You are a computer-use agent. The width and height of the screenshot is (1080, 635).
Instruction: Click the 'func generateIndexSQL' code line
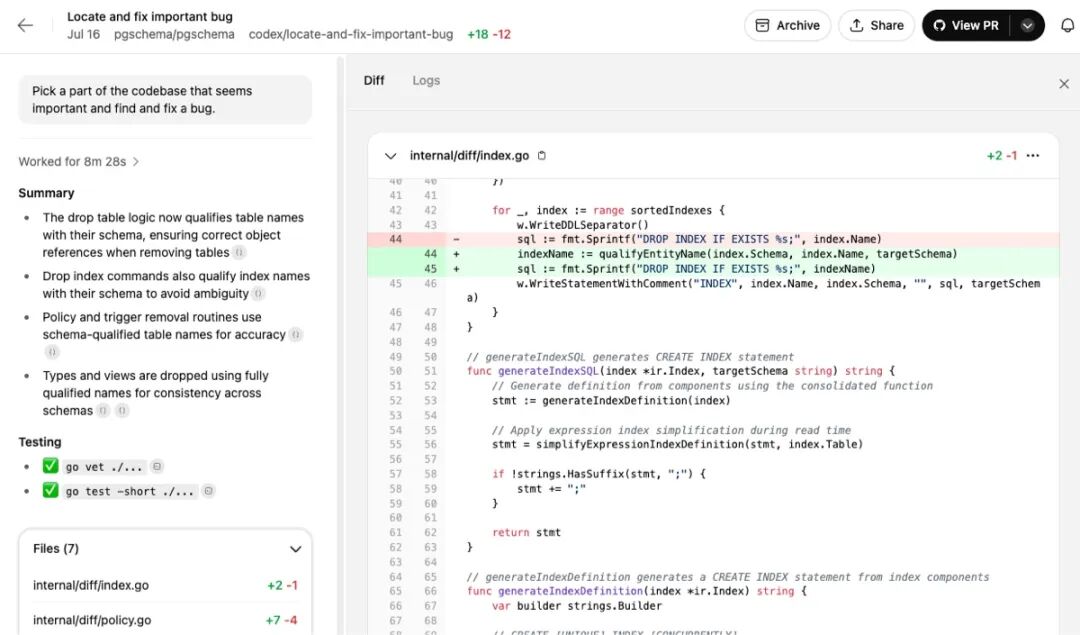(x=681, y=371)
